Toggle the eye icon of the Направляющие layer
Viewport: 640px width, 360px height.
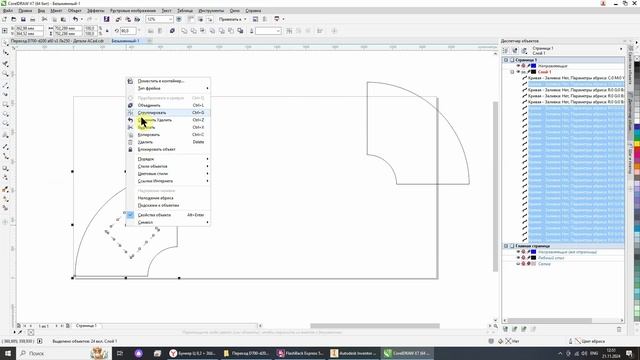tap(518, 66)
